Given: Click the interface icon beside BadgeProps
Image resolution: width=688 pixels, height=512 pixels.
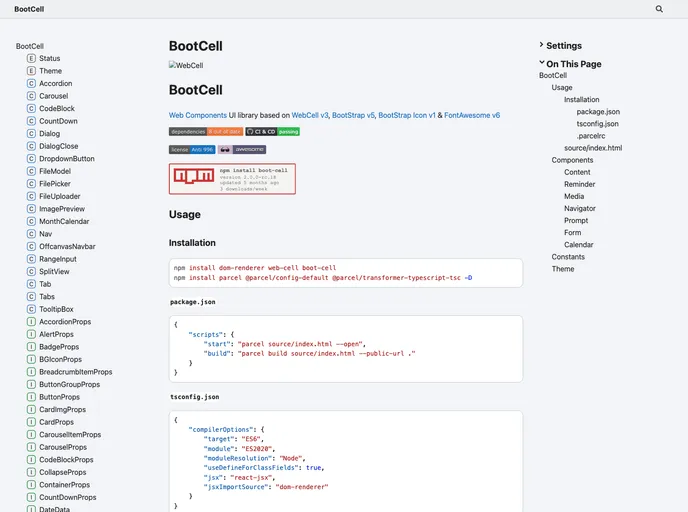Looking at the screenshot, I should click(31, 347).
